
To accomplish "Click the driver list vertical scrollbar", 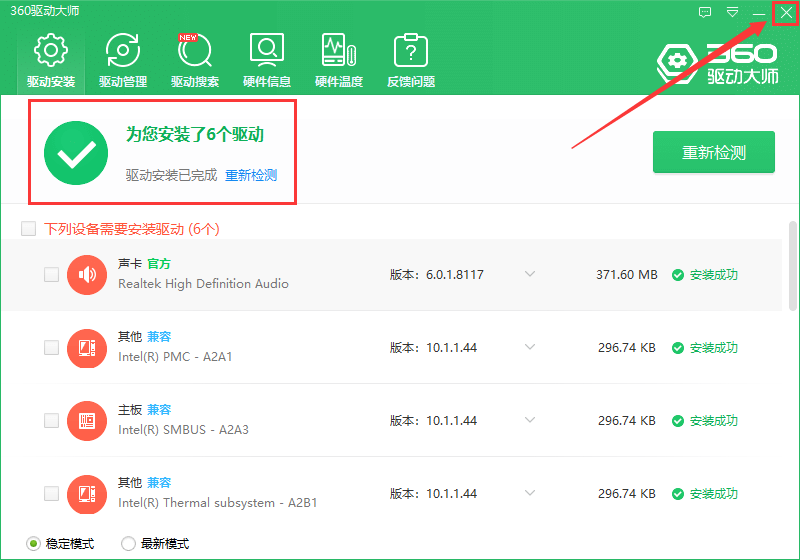I will point(792,265).
